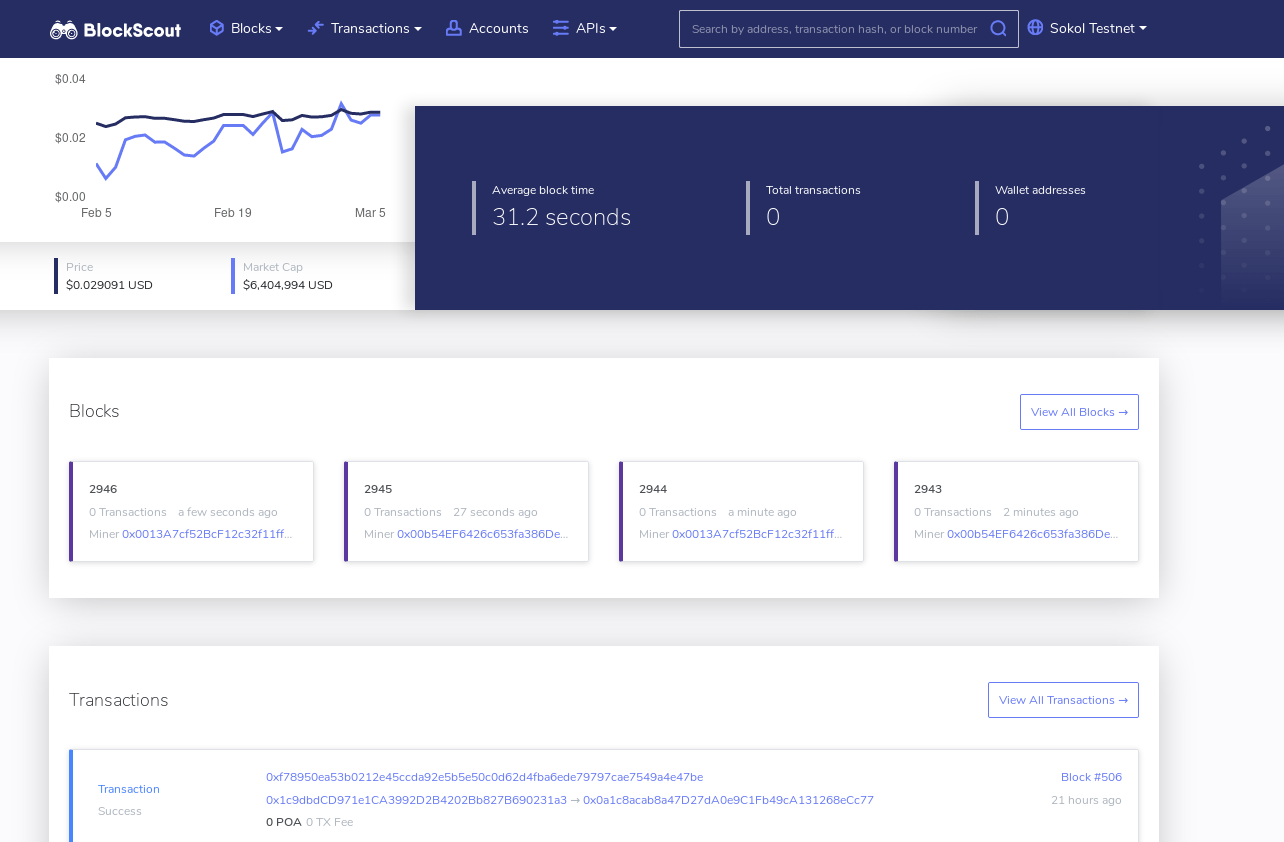1284x842 pixels.
Task: Expand the APIs dropdown menu
Action: pos(585,28)
